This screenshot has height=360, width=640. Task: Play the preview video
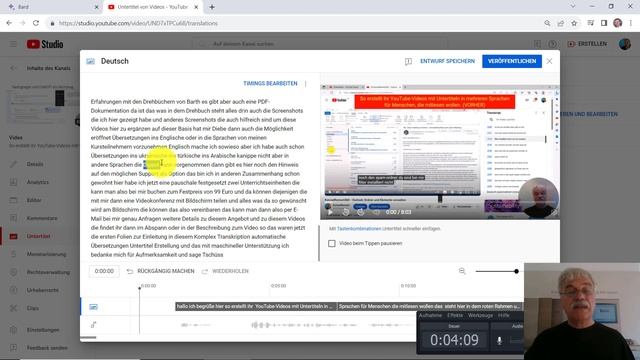coord(330,212)
